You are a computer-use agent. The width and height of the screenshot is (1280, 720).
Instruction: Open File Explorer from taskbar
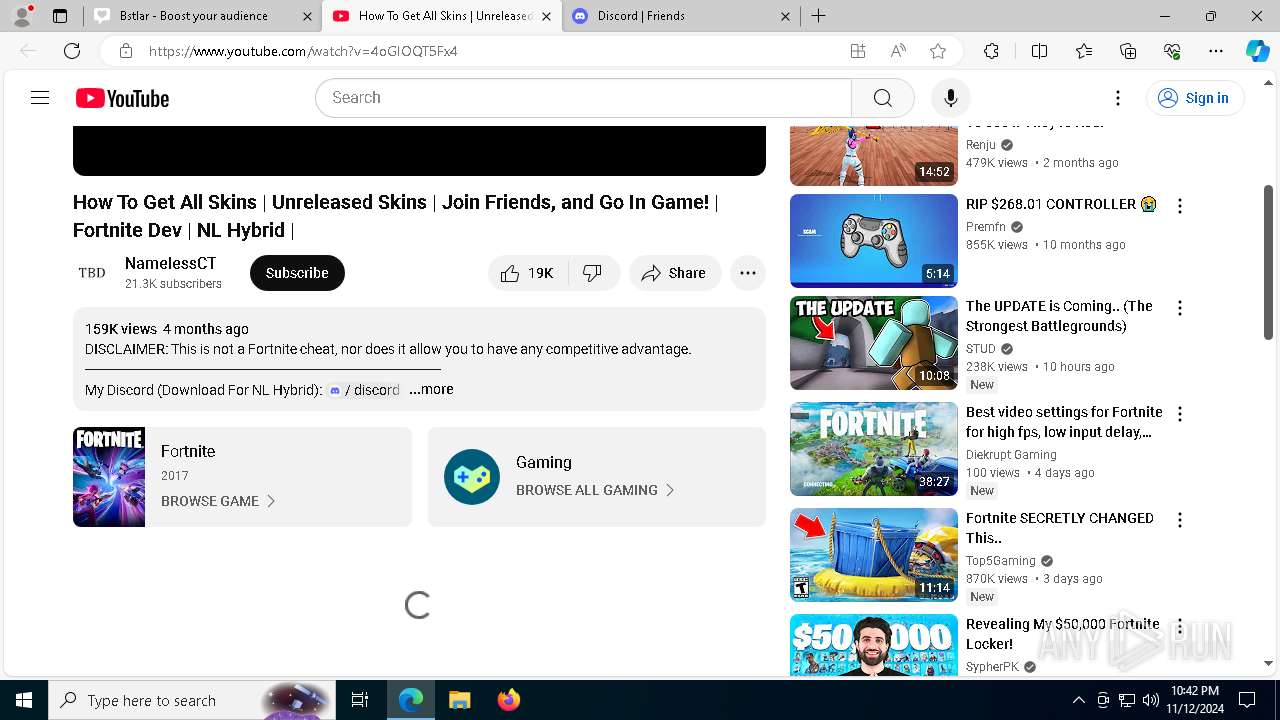(459, 700)
